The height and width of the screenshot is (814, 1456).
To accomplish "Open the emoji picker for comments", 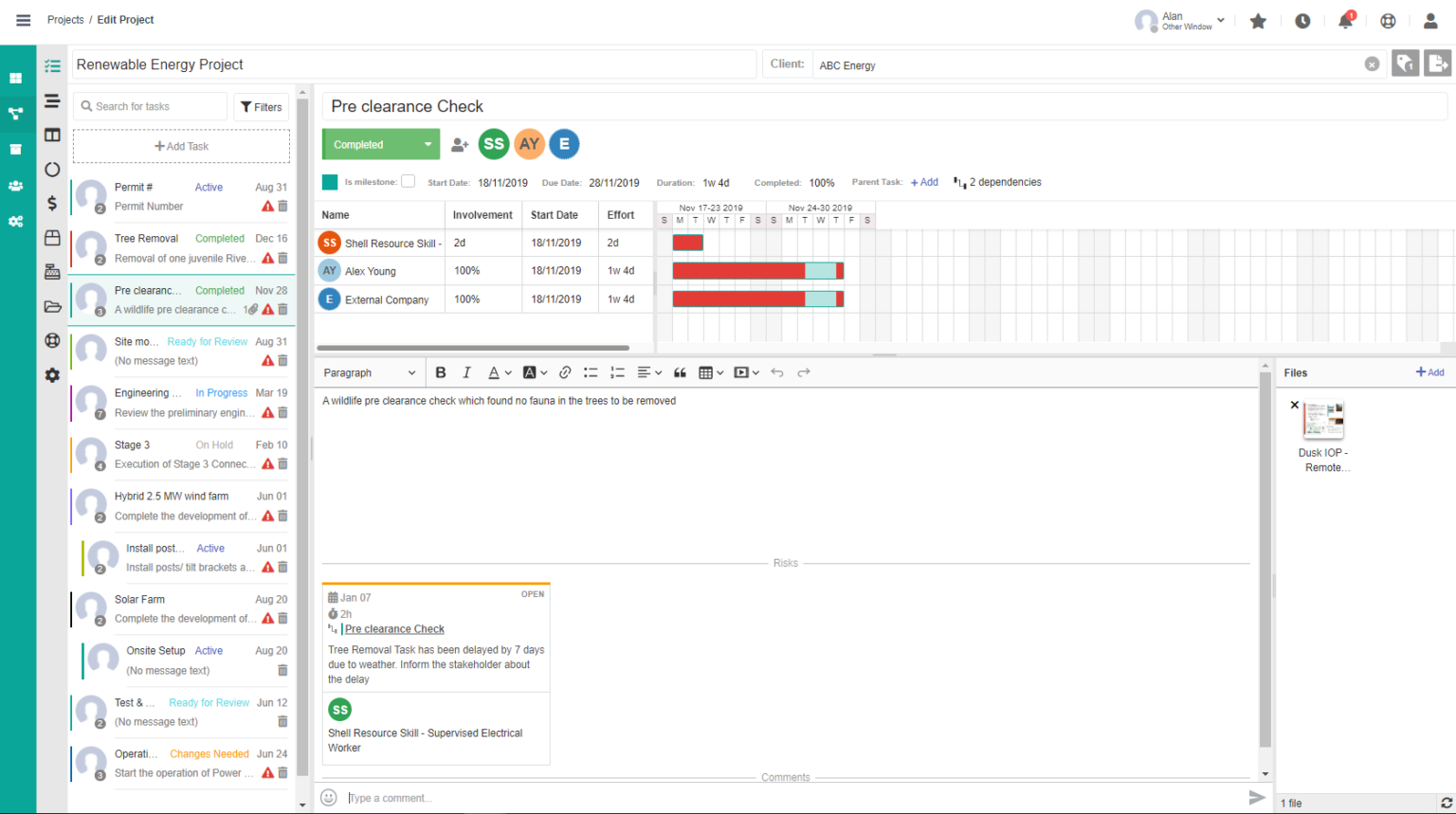I will click(x=328, y=797).
